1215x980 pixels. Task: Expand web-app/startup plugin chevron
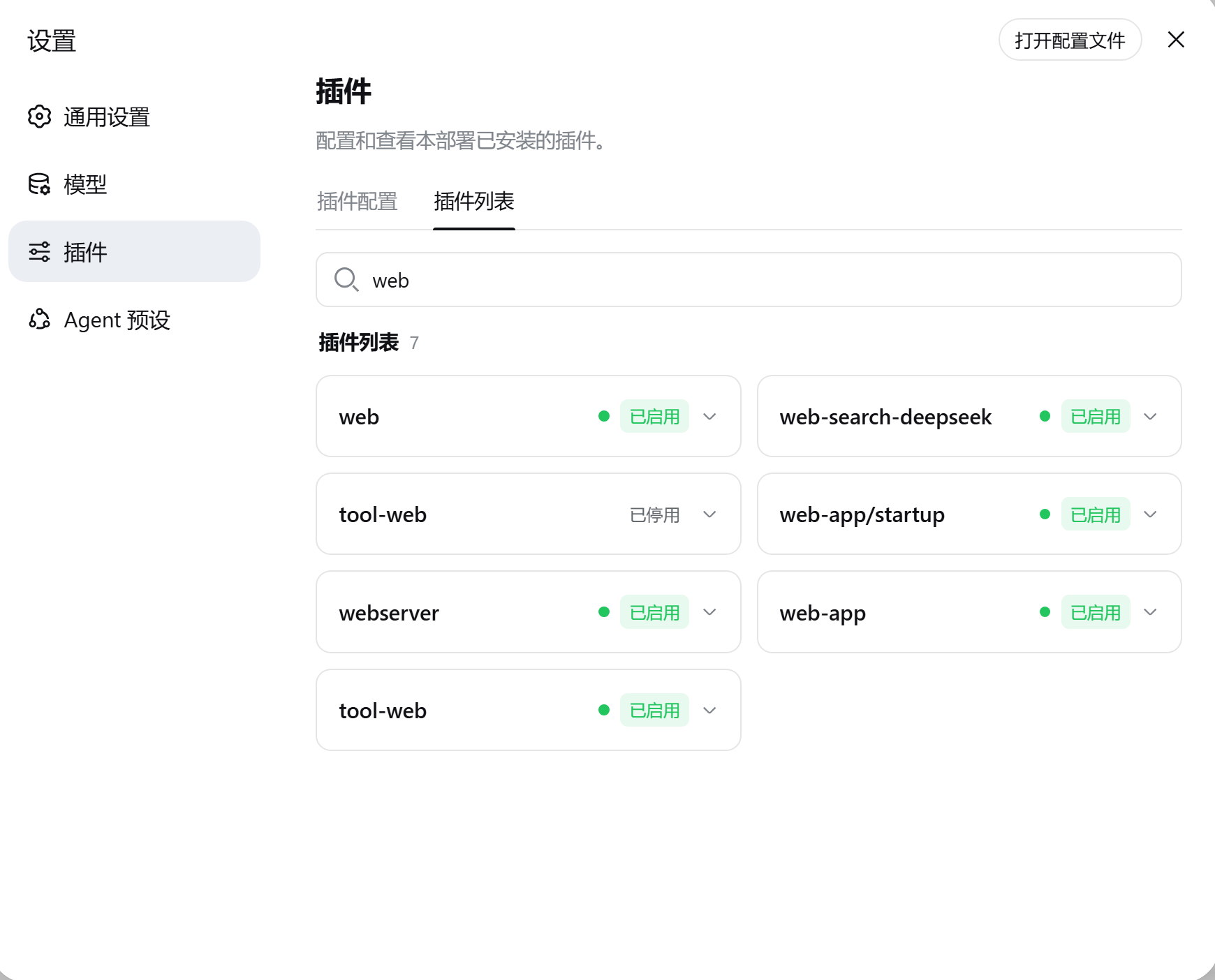pyautogui.click(x=1150, y=514)
